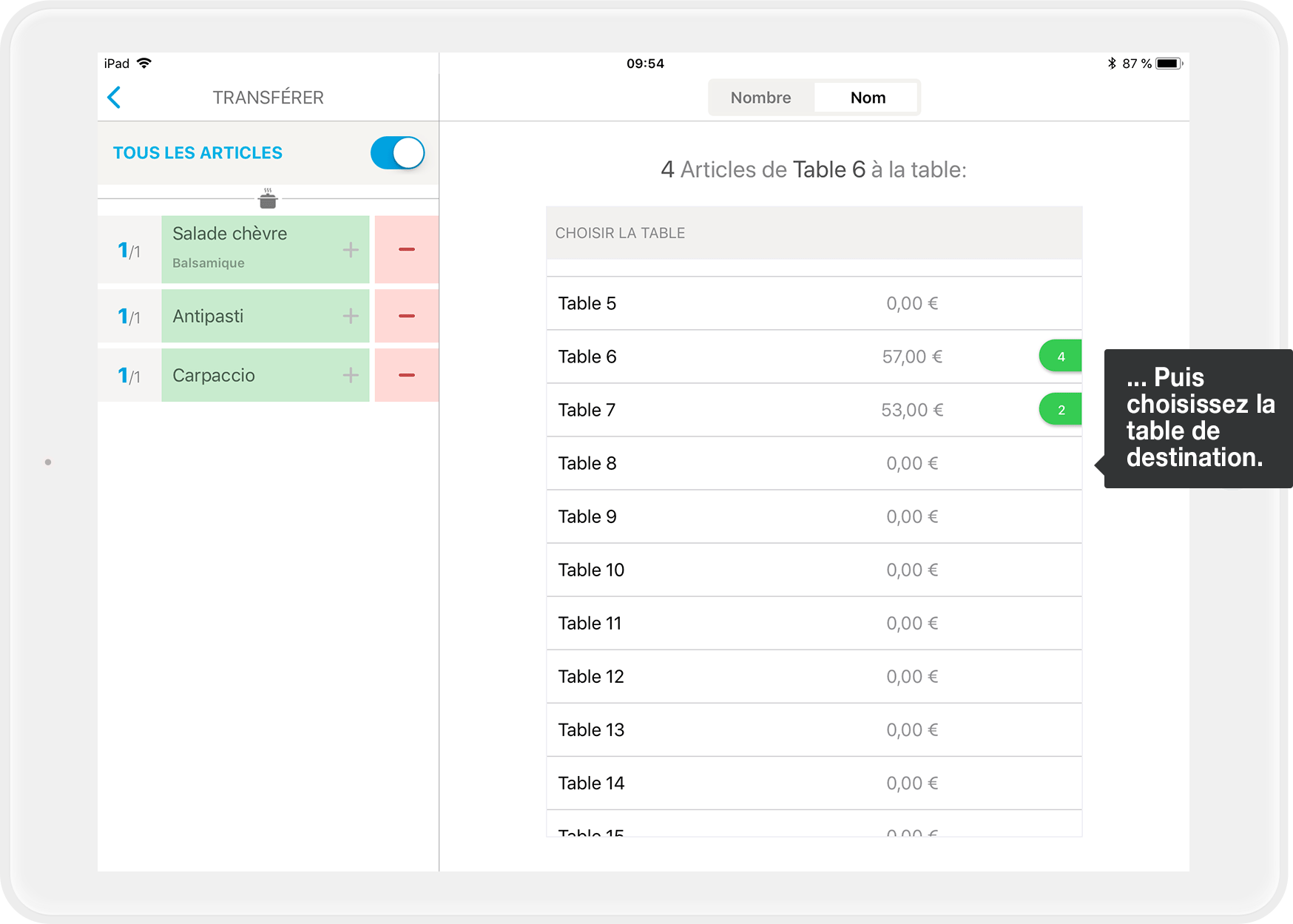Pick Table 8 as destination

click(814, 463)
